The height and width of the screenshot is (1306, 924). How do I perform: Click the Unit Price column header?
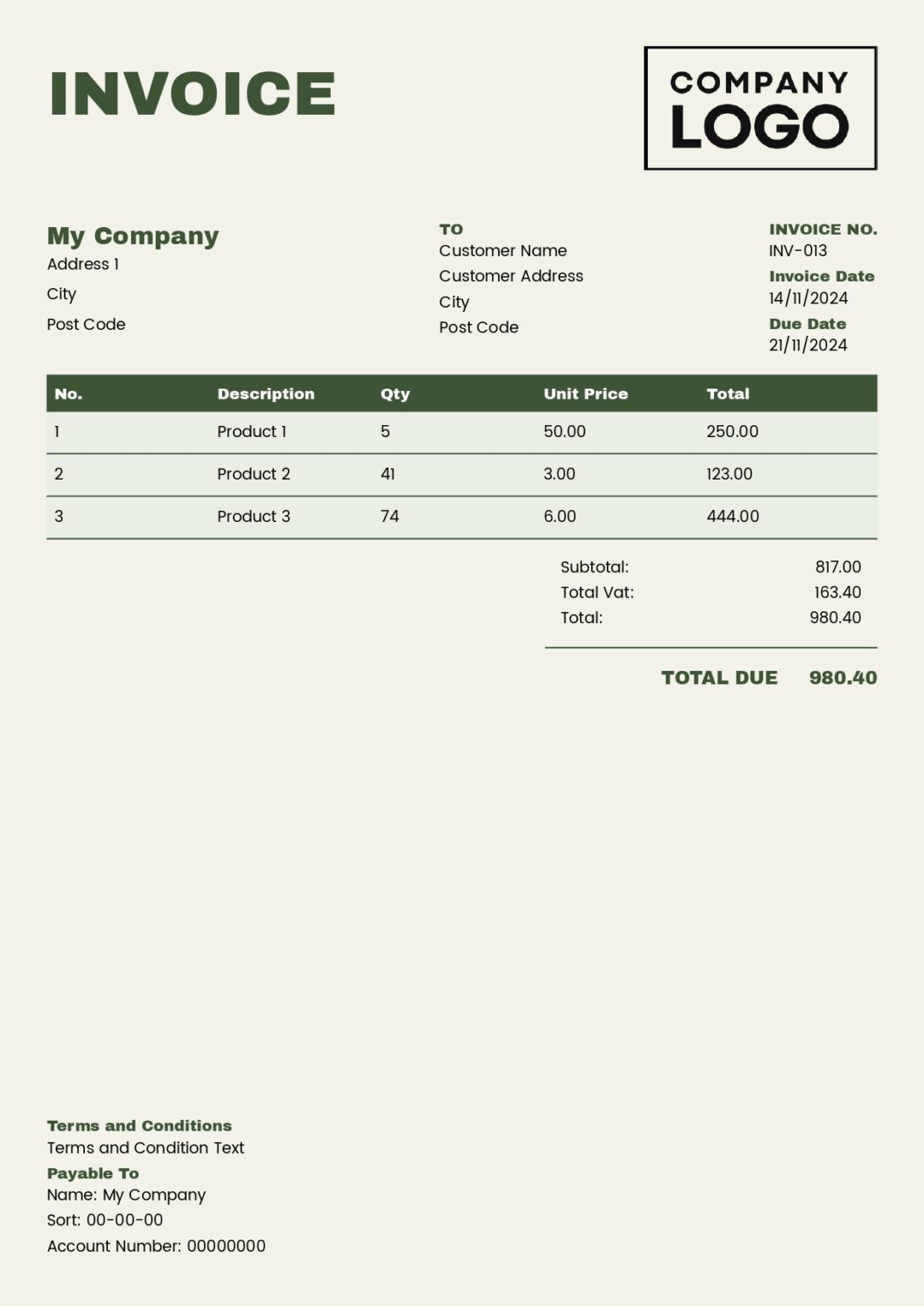click(585, 394)
